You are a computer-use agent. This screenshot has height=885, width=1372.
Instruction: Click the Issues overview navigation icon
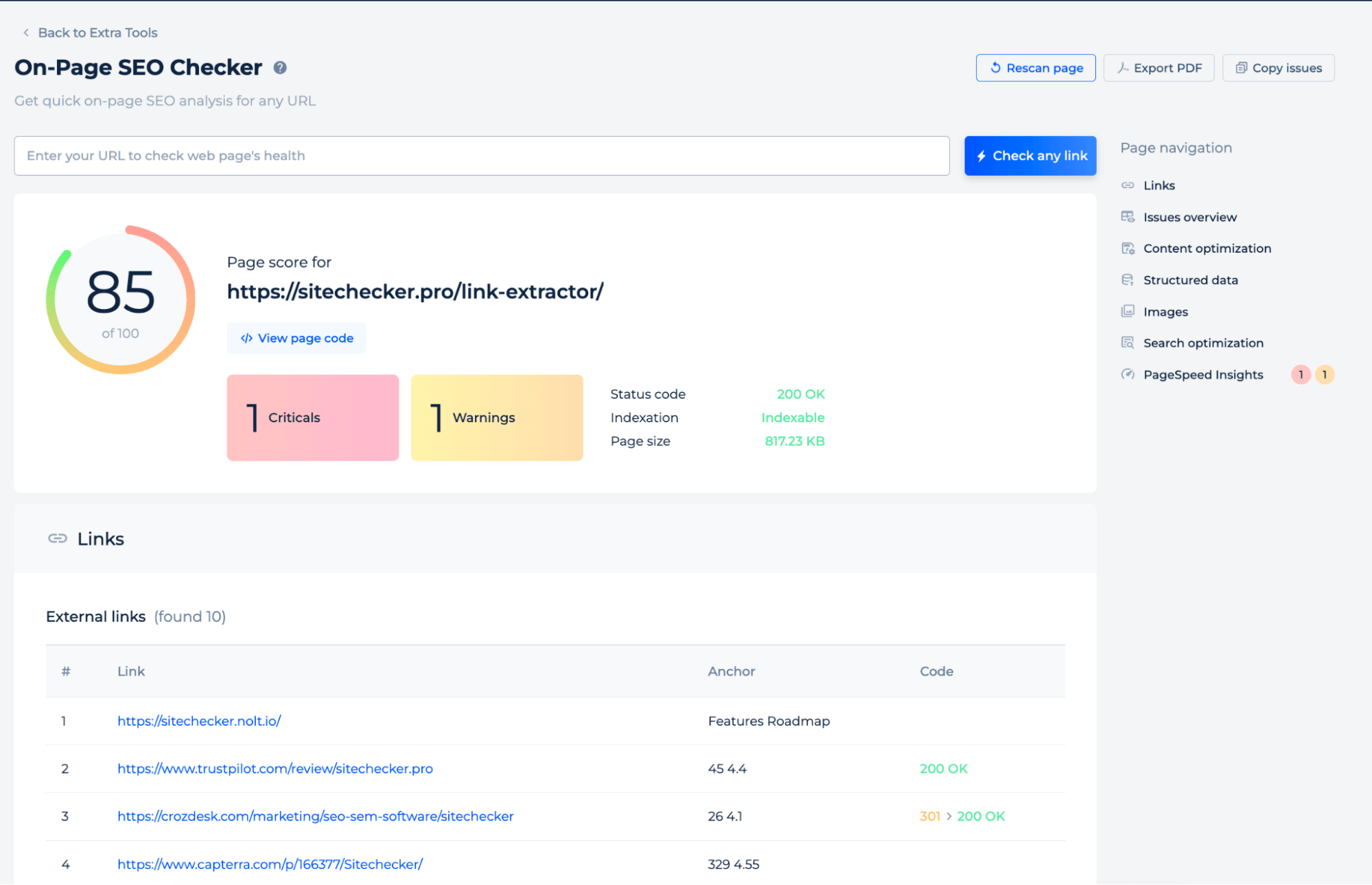click(1128, 217)
